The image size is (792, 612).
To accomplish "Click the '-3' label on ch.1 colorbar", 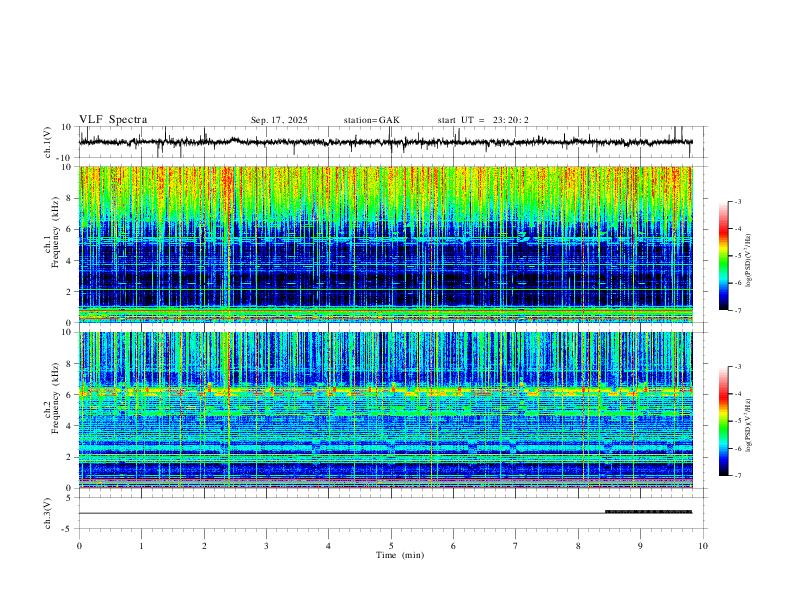I will click(x=737, y=201).
